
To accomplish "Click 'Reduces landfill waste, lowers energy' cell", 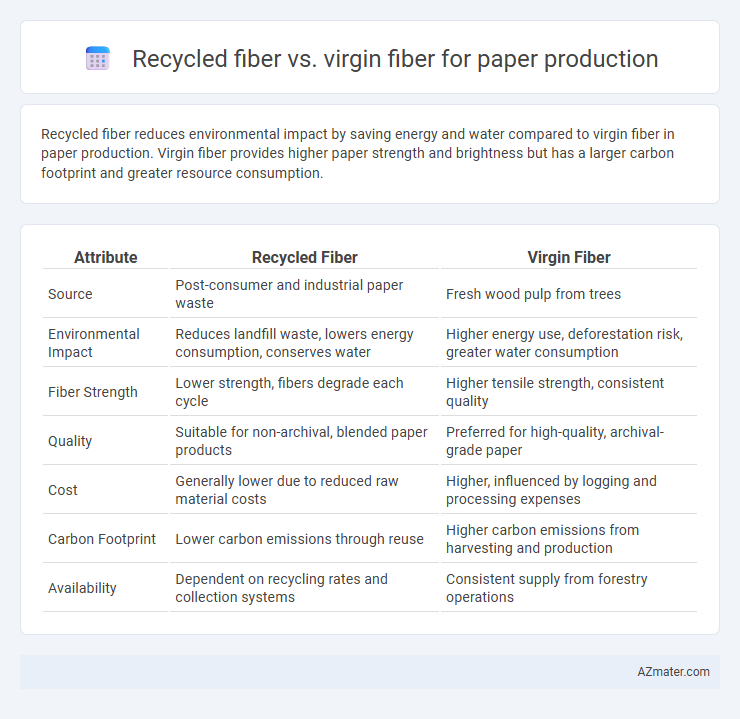I will coord(304,343).
